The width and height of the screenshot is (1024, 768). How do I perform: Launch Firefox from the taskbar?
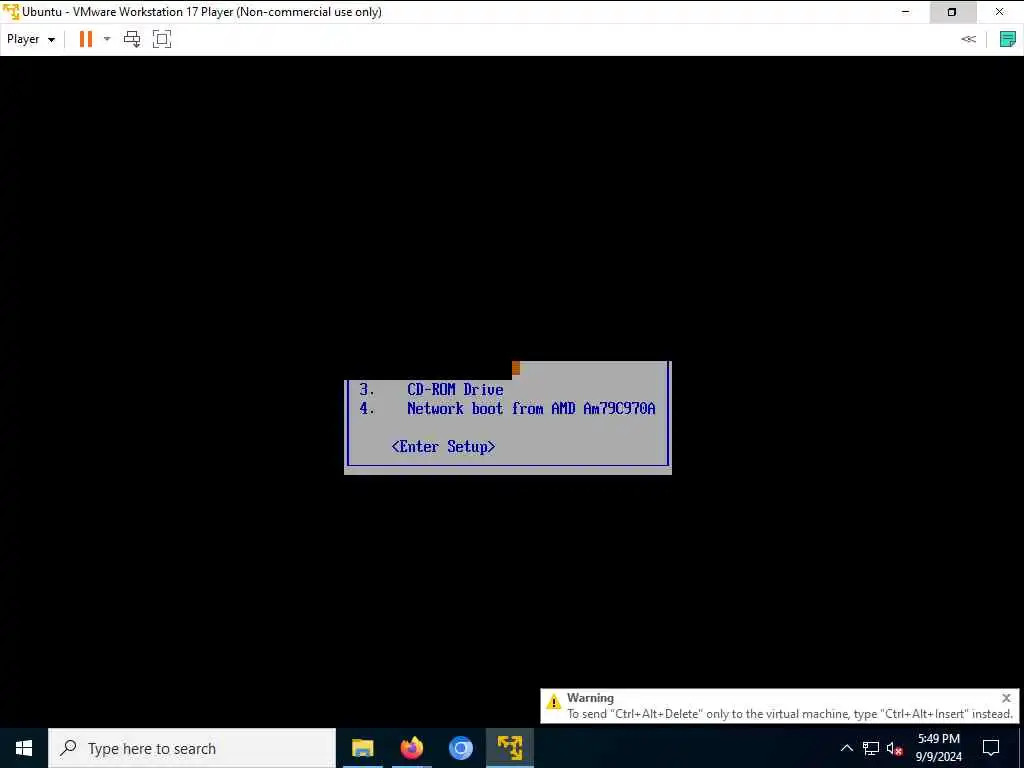click(x=412, y=748)
